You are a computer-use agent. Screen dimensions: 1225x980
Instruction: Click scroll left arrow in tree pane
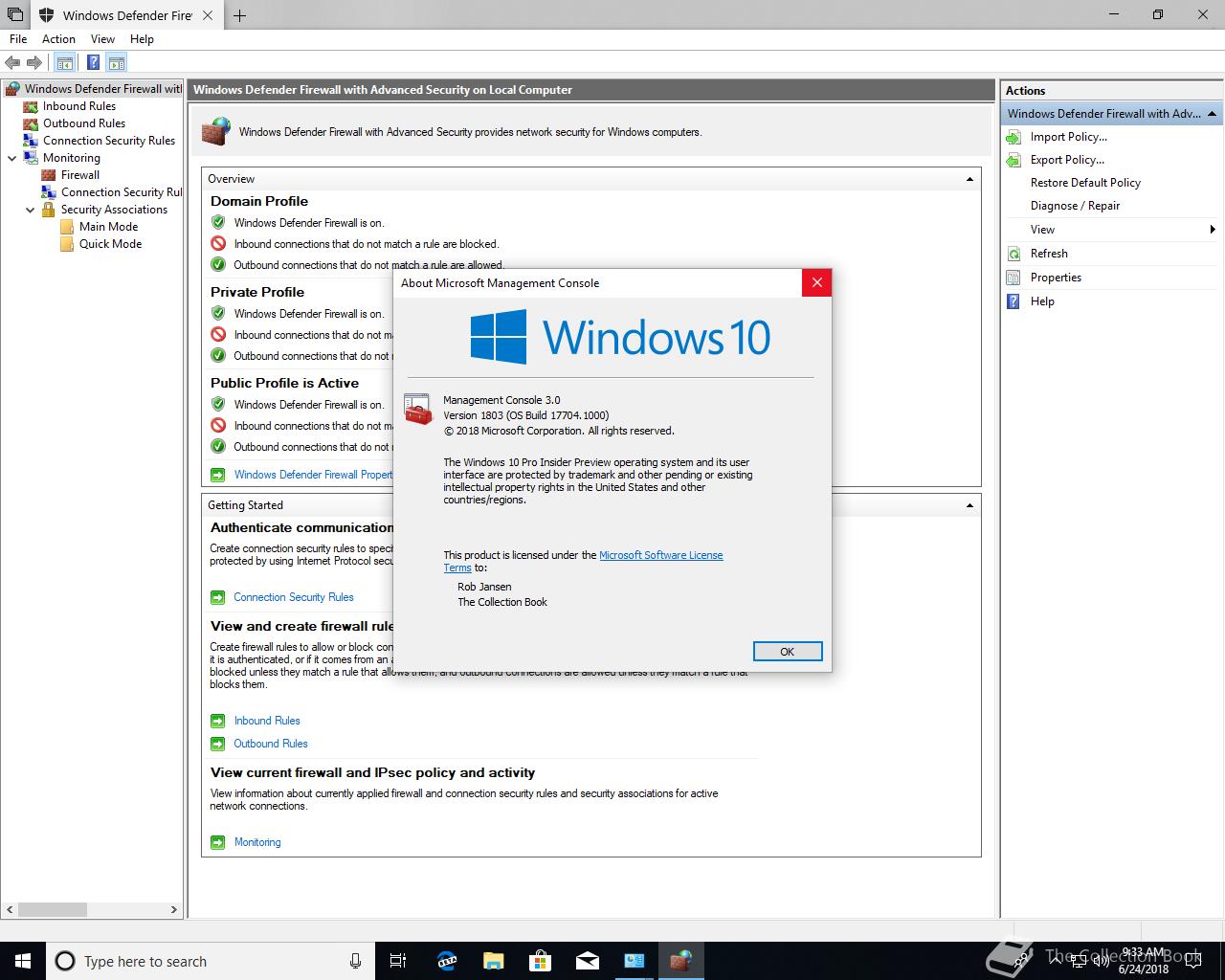(x=9, y=910)
